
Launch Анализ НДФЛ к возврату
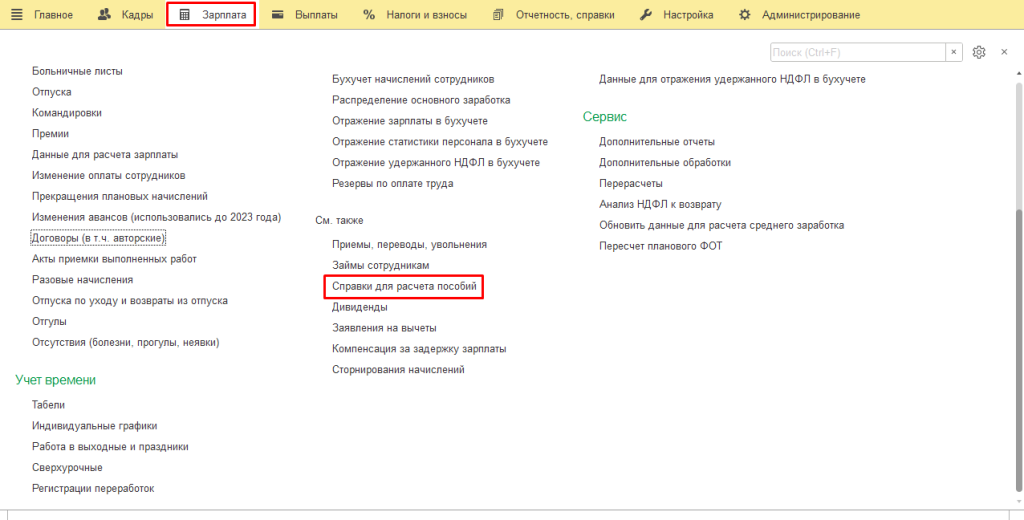point(660,204)
